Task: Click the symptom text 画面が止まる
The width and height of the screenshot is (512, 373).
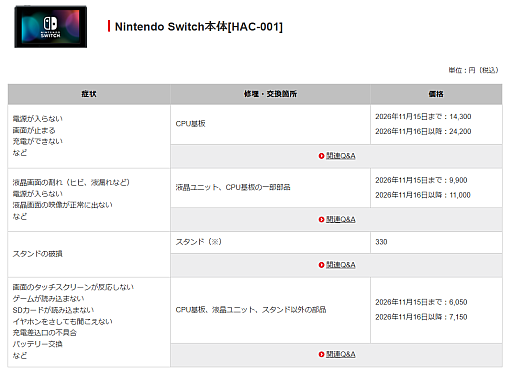Action: [x=34, y=130]
